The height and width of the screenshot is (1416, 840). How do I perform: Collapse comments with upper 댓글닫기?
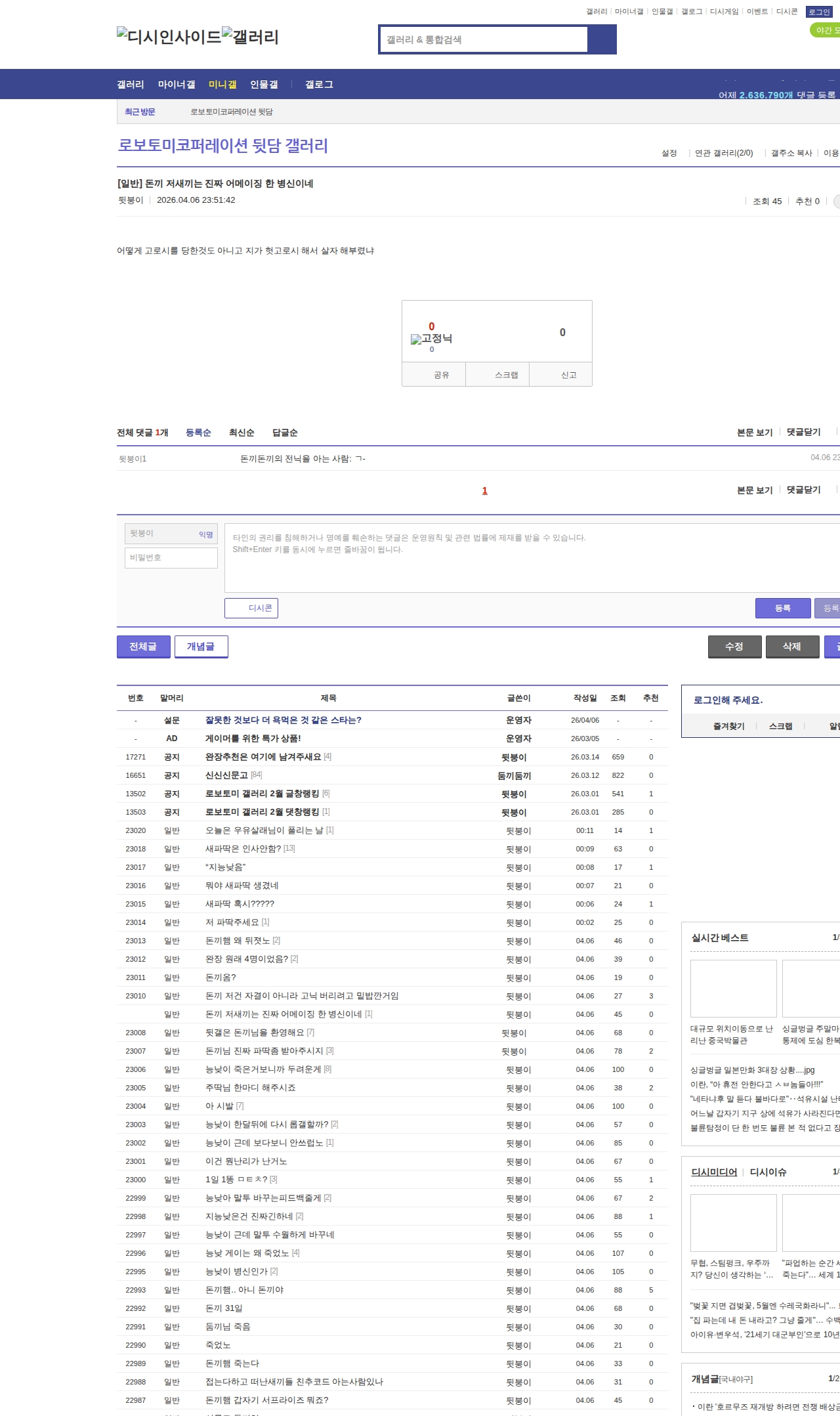coord(803,432)
